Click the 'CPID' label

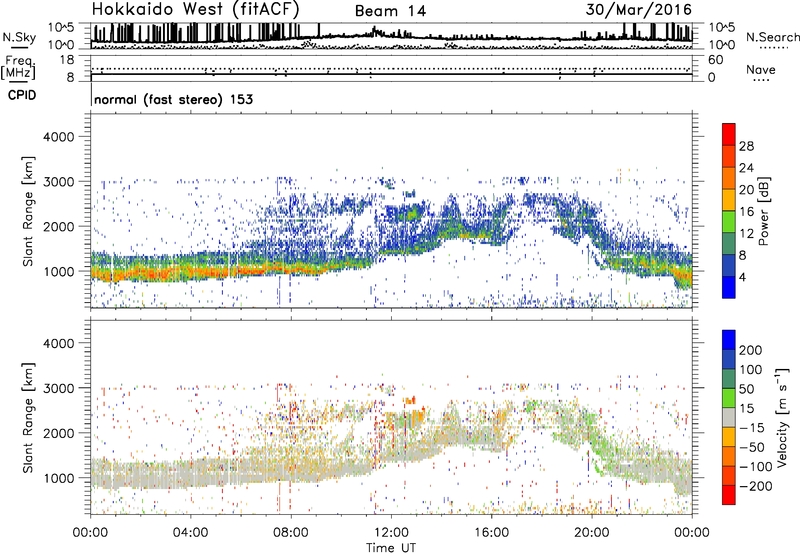click(x=22, y=95)
